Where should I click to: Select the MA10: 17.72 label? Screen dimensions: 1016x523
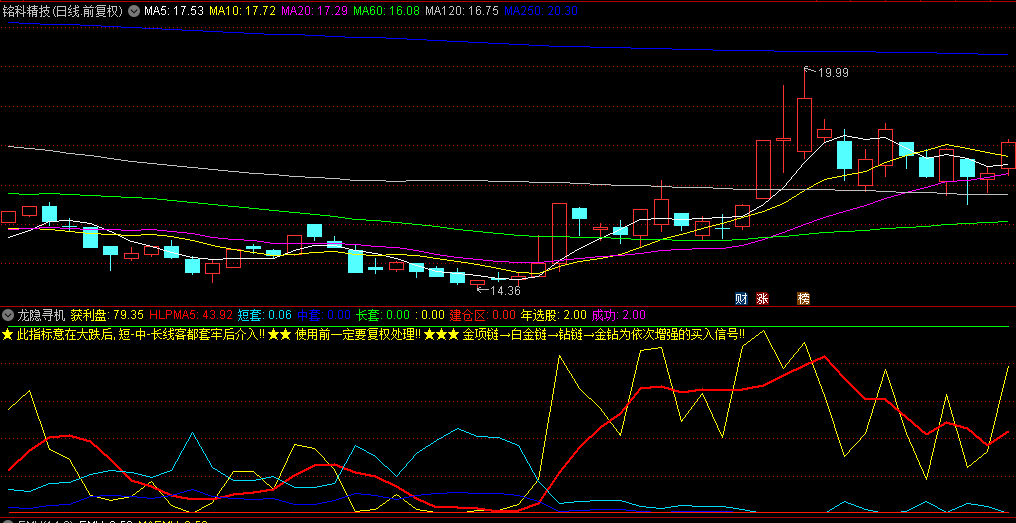[x=243, y=11]
